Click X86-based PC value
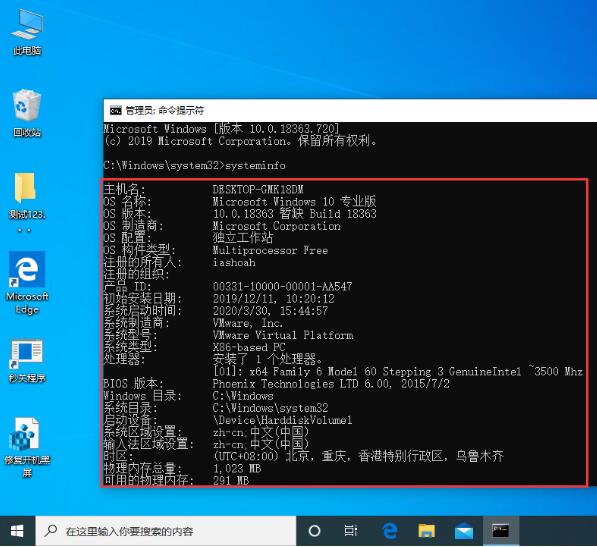Screen dimensions: 597x547 point(249,347)
